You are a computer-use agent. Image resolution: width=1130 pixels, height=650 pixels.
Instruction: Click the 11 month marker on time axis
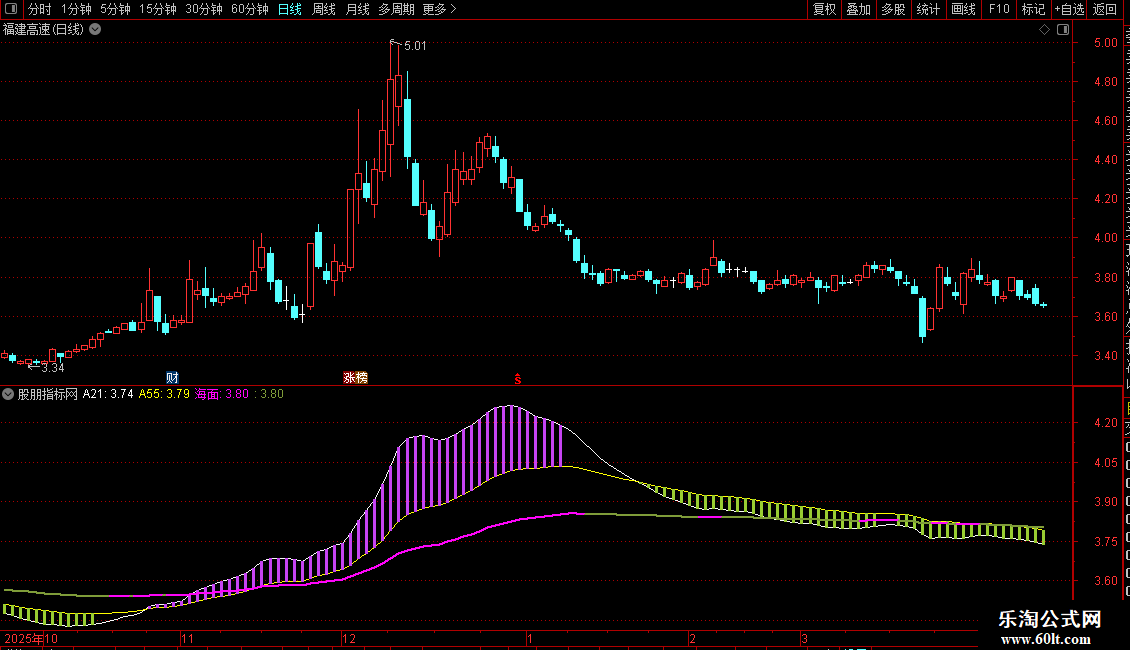pos(187,638)
